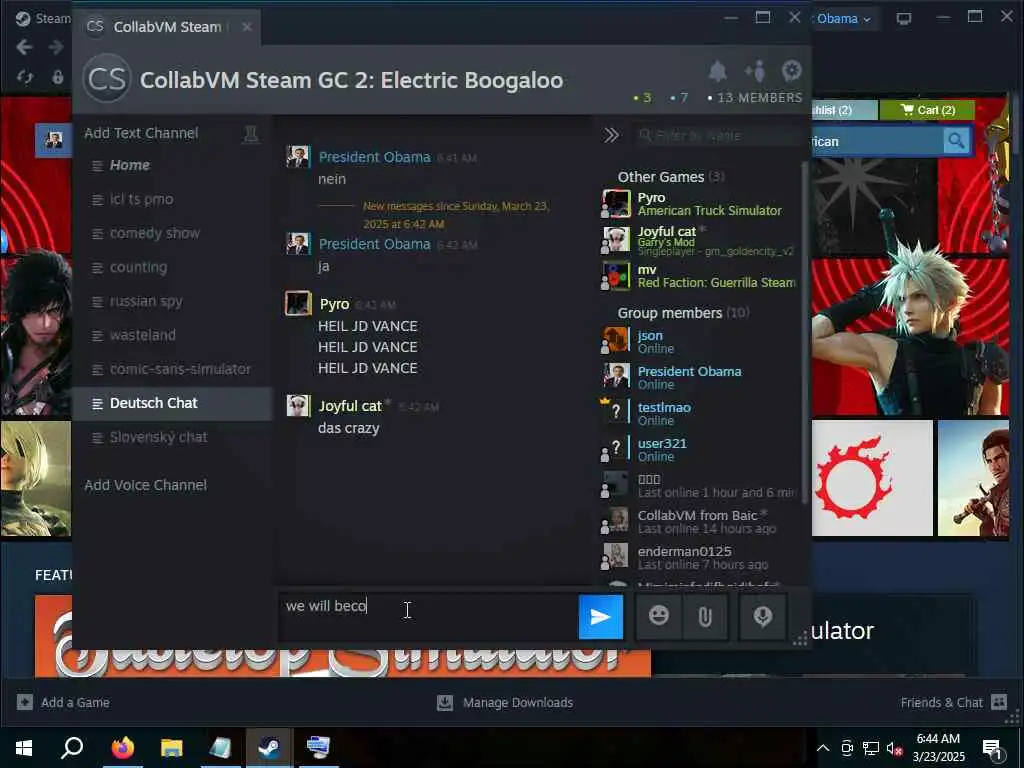This screenshot has height=768, width=1024.
Task: Open Friends & Chat grid icon
Action: click(x=999, y=702)
